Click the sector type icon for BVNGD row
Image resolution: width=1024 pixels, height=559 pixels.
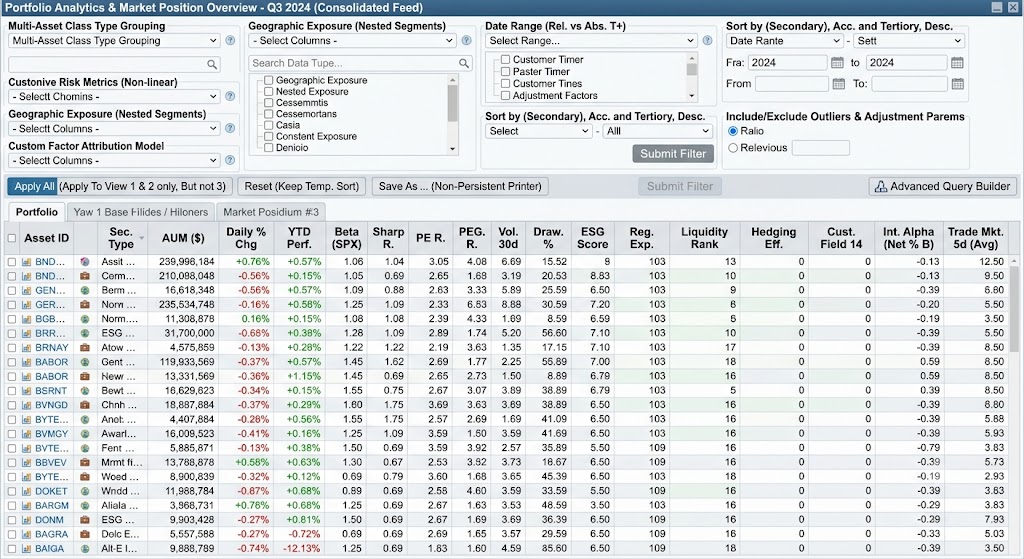tap(85, 406)
